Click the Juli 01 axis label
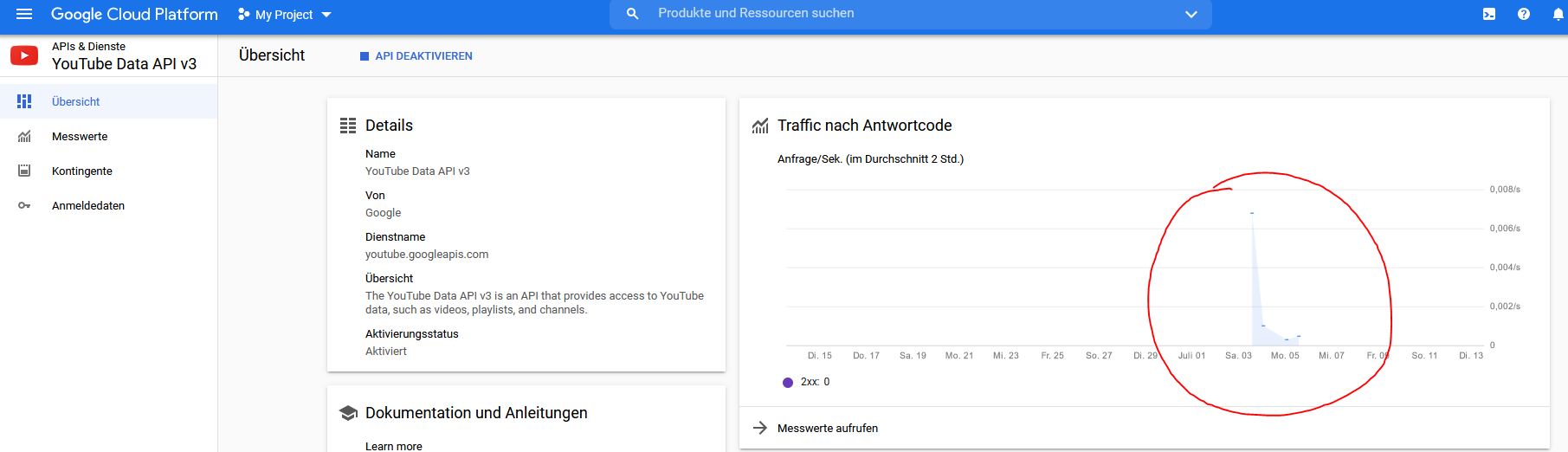Screen dimensions: 1568x452 coord(1191,356)
